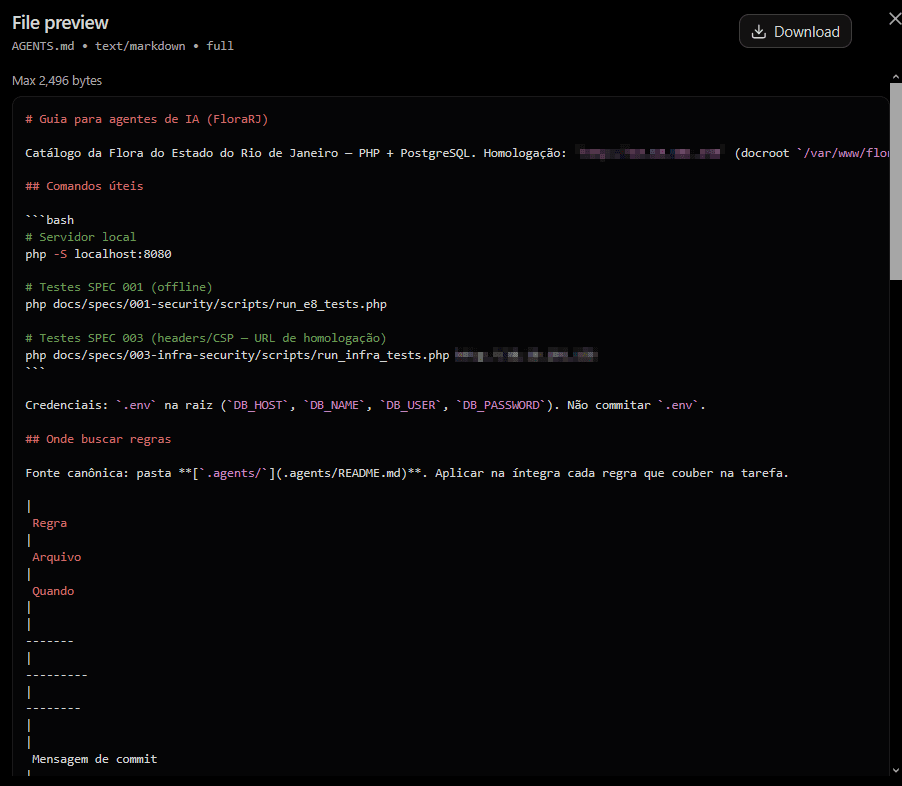The width and height of the screenshot is (902, 786).
Task: Click the "# Servidor local" comment
Action: pyautogui.click(x=81, y=237)
